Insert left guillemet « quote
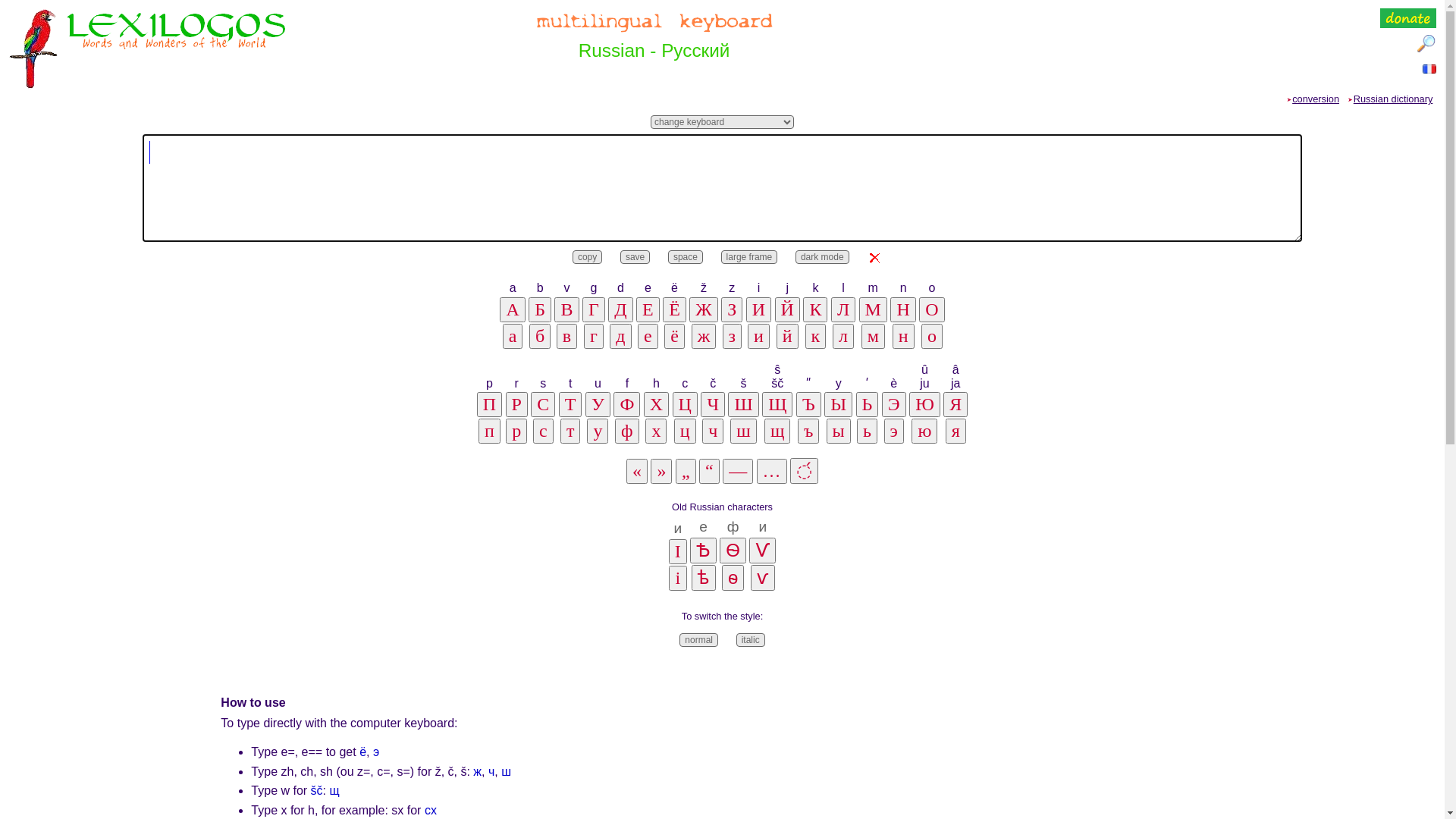The width and height of the screenshot is (1456, 819). pos(637,471)
